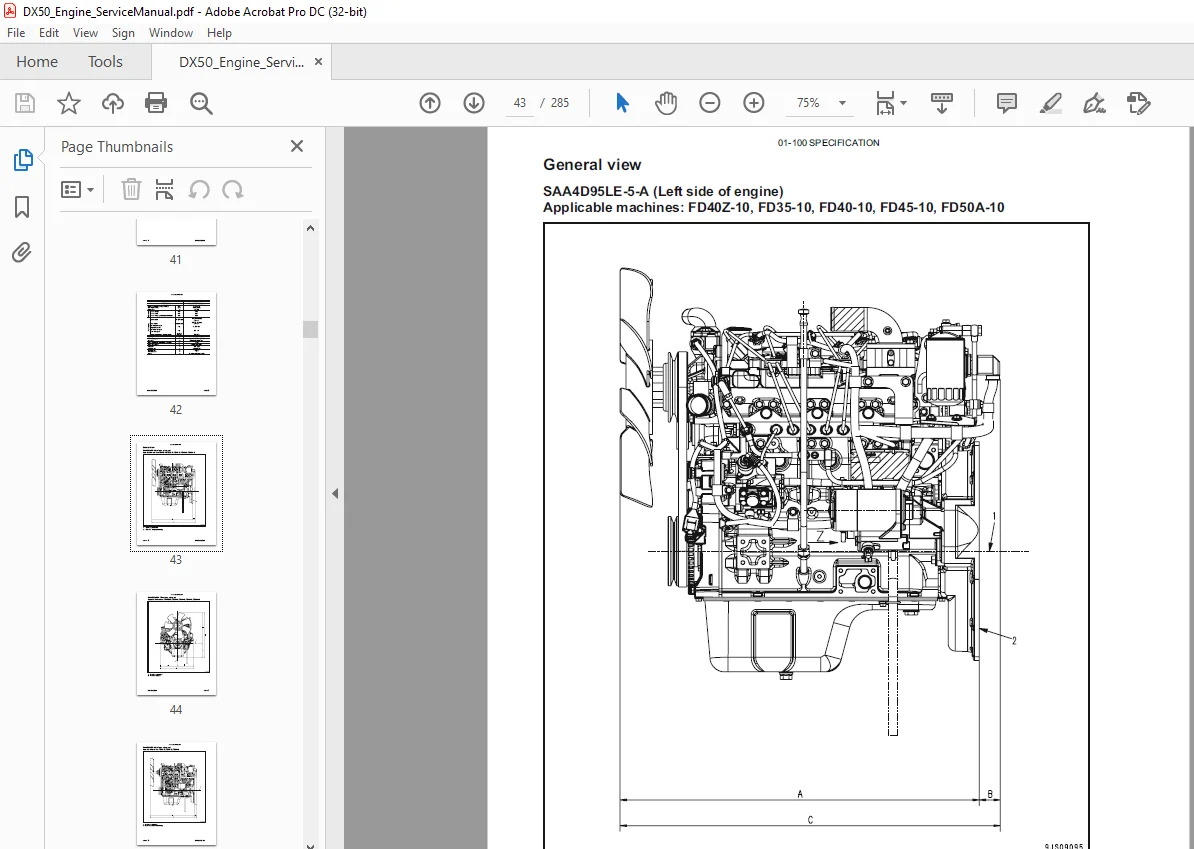Switch to the Tools tab
Screen dimensions: 1194x849
tap(105, 62)
